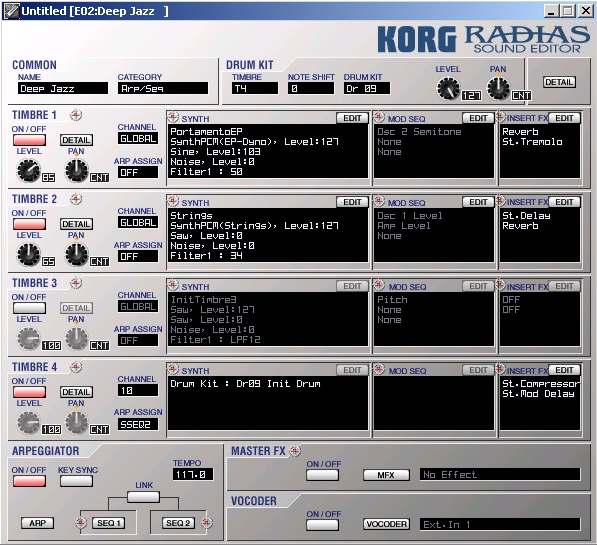Screen dimensions: 597x545
Task: Enable Master FX ON/OFF button
Action: pyautogui.click(x=322, y=475)
